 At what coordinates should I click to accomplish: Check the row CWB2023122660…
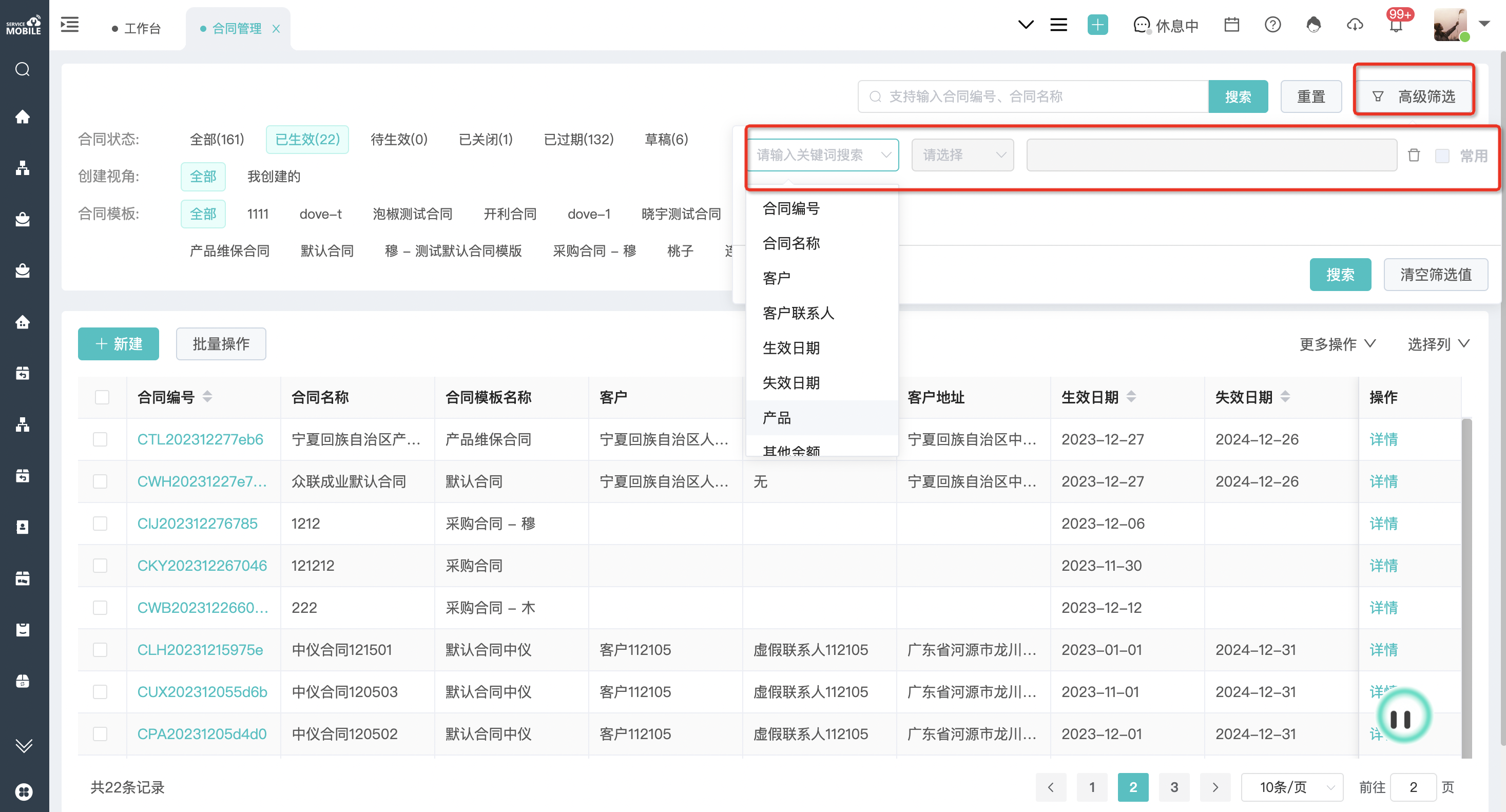(101, 608)
